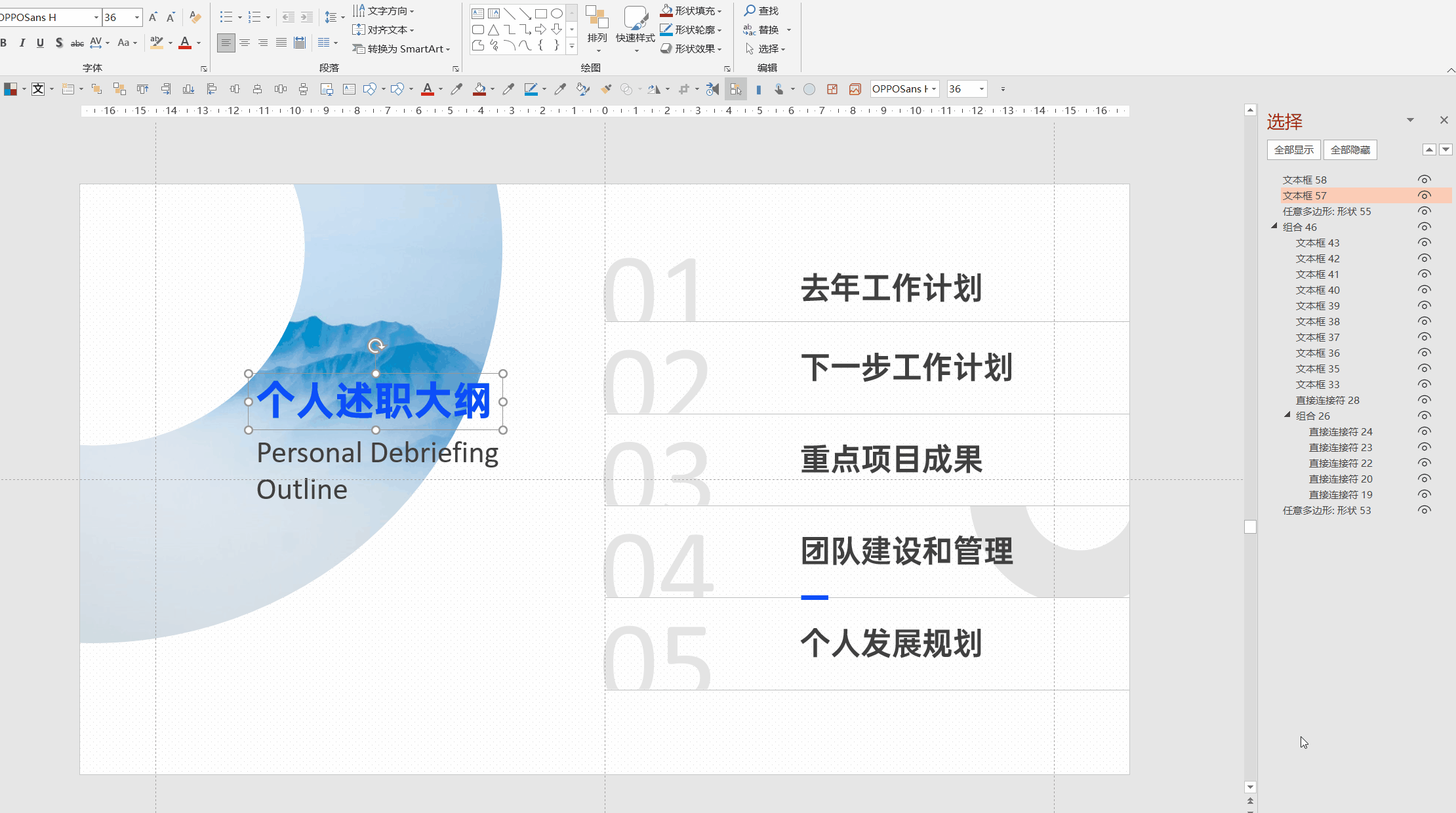Image resolution: width=1456 pixels, height=813 pixels.
Task: Center align the paragraph
Action: point(245,43)
